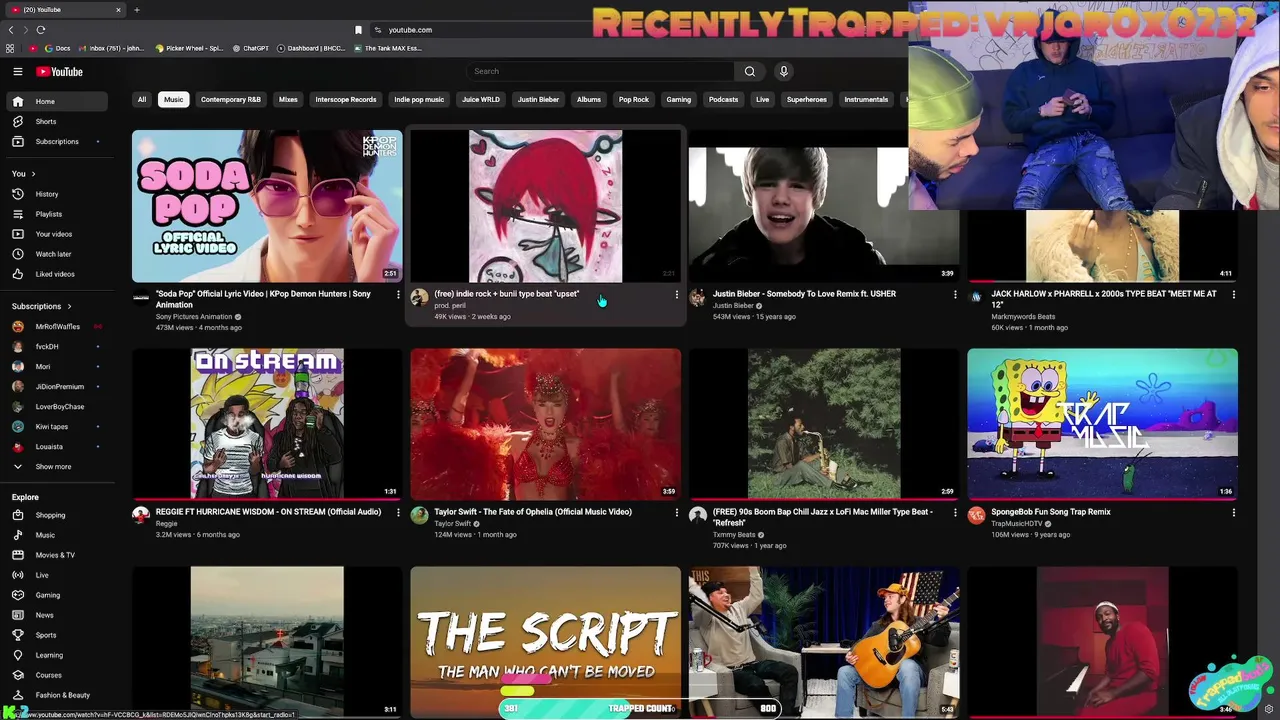Show more subscriptions

56,467
